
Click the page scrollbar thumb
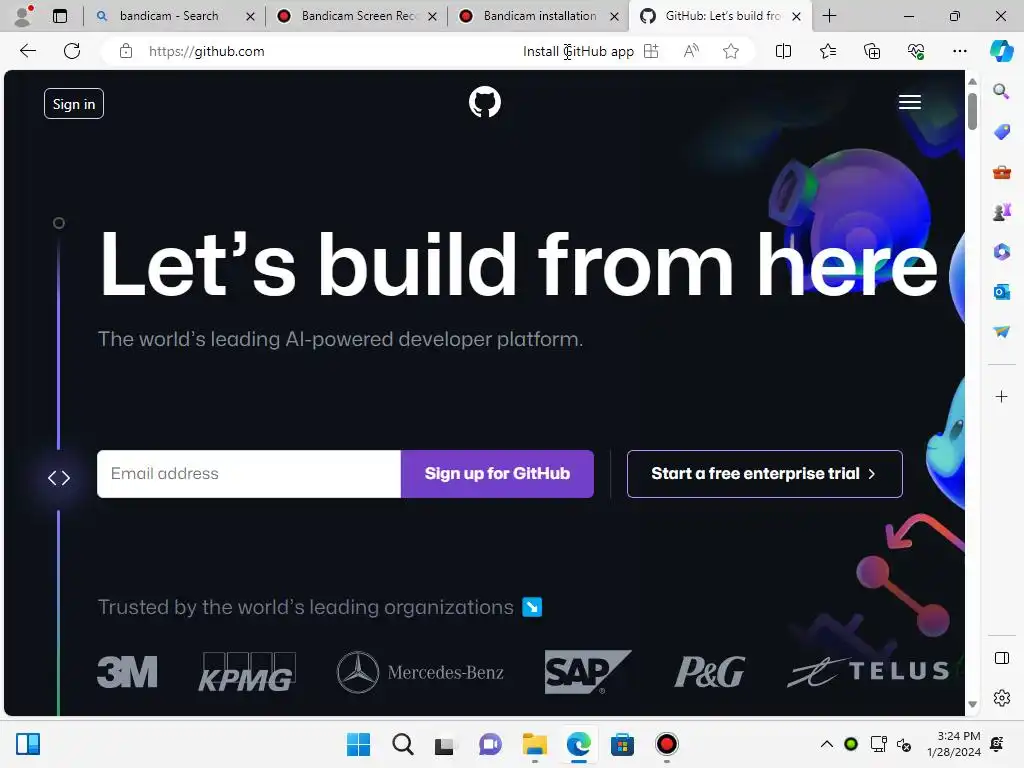972,111
